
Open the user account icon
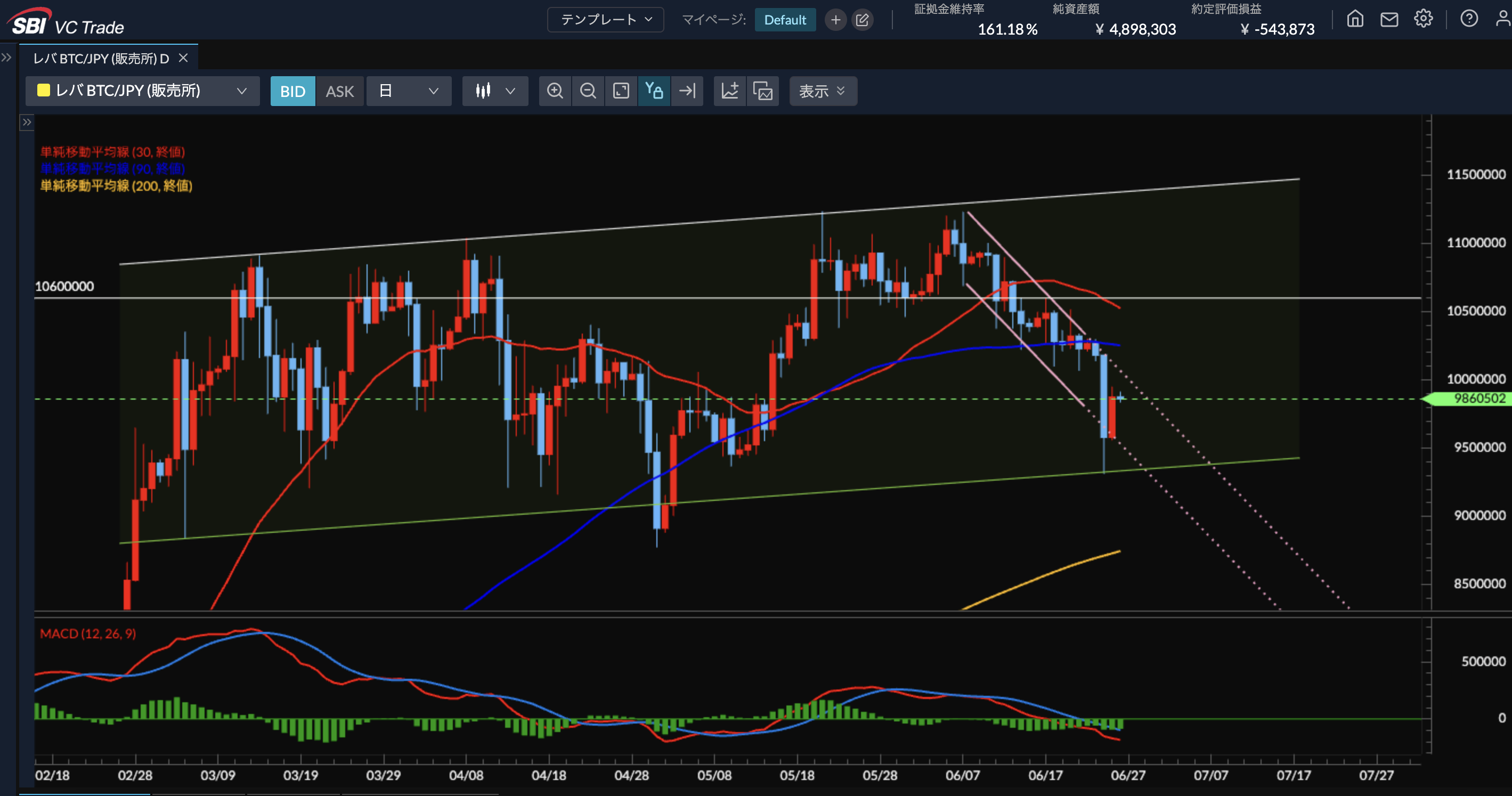(x=1502, y=19)
